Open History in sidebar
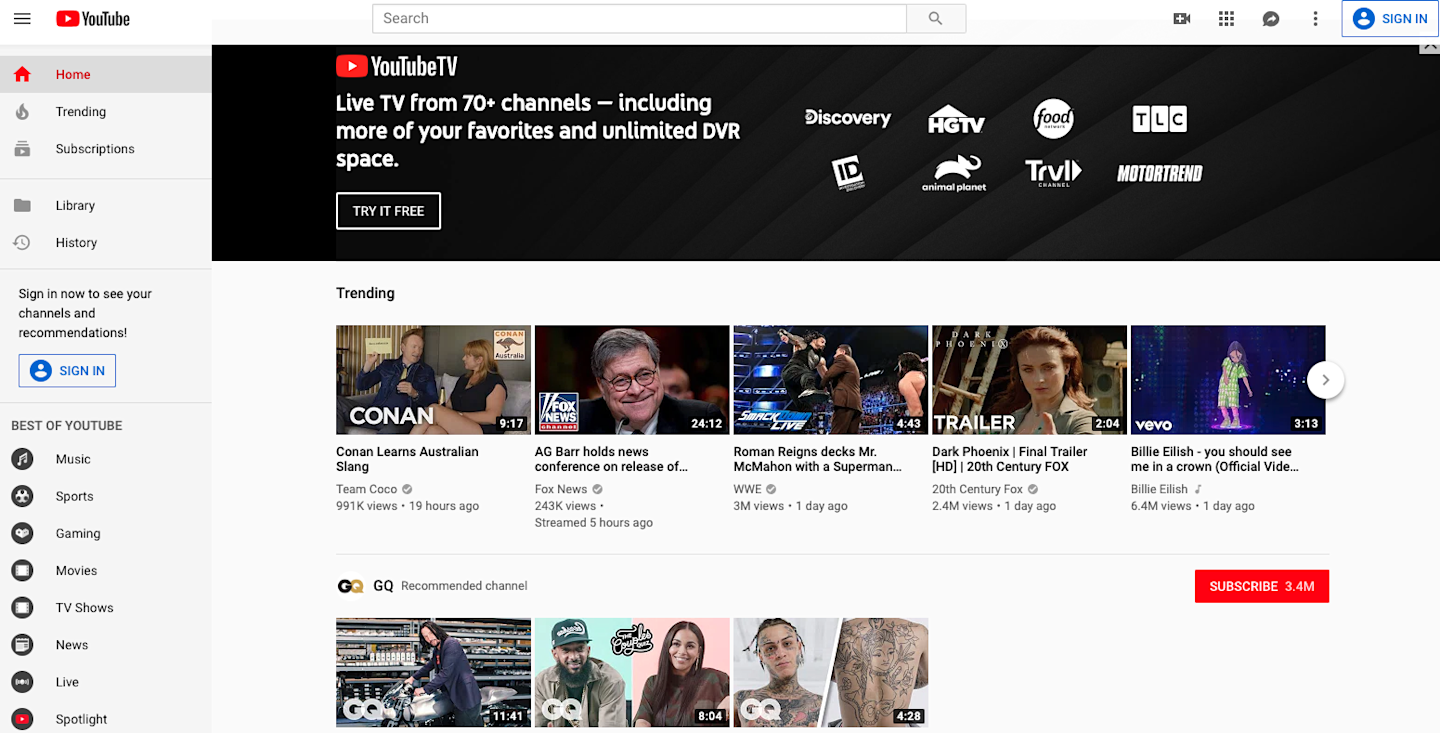The width and height of the screenshot is (1440, 733). (76, 243)
